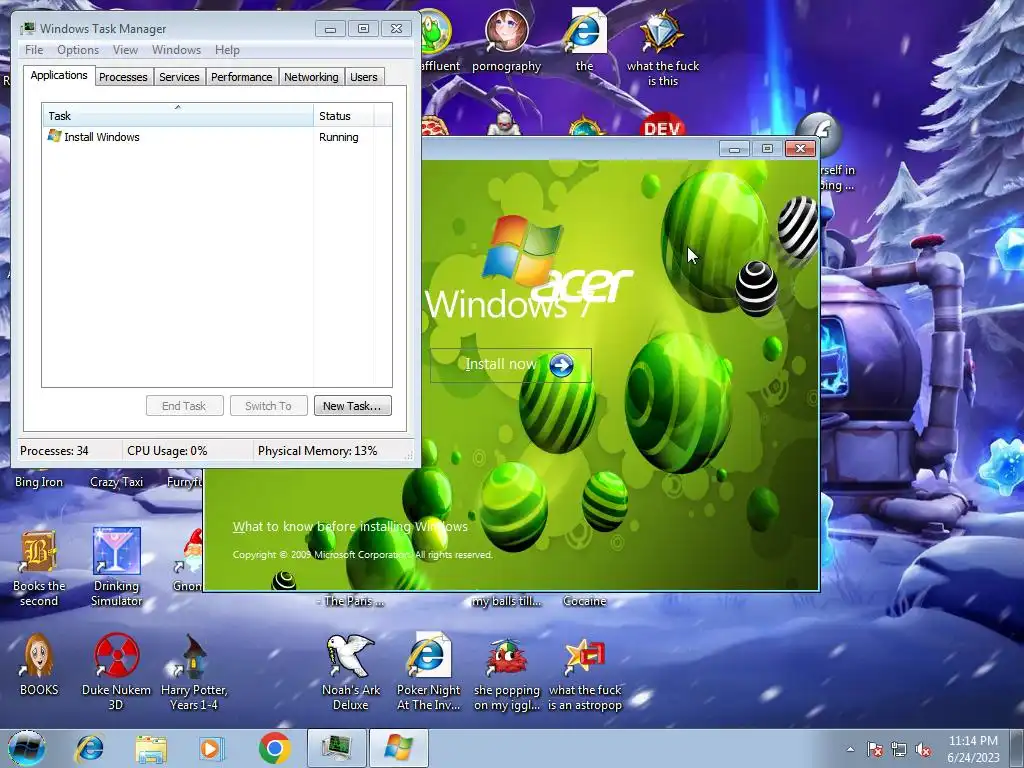Viewport: 1024px width, 768px height.
Task: Switch to Task Manager taskbar button
Action: coord(337,748)
